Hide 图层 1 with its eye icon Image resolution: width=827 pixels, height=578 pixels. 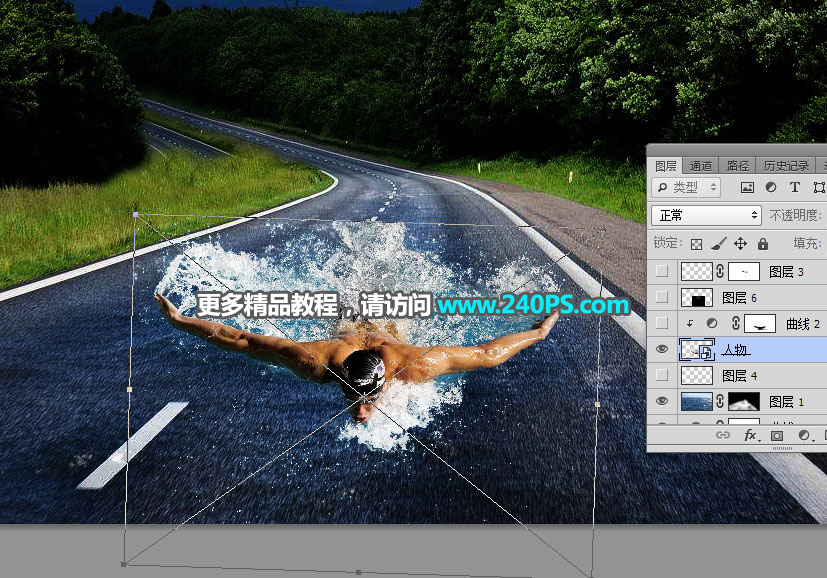tap(661, 401)
